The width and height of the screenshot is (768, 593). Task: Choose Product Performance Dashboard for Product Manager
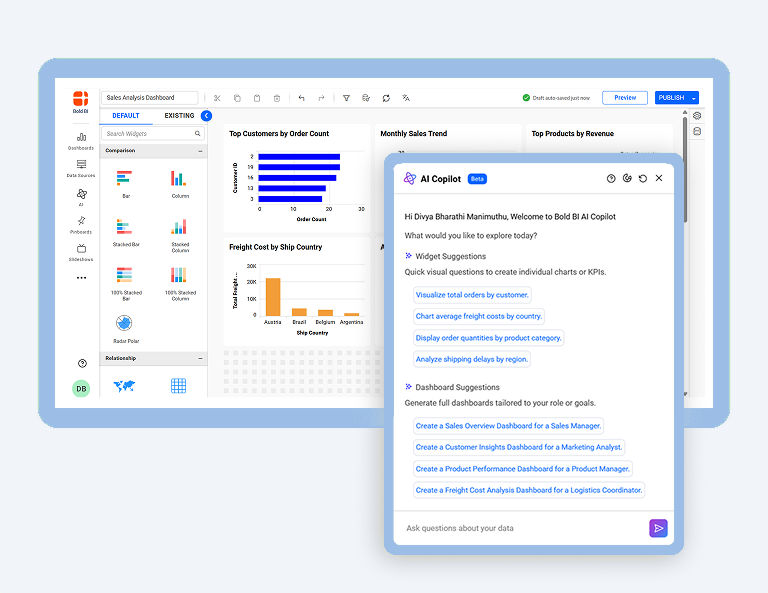click(523, 469)
